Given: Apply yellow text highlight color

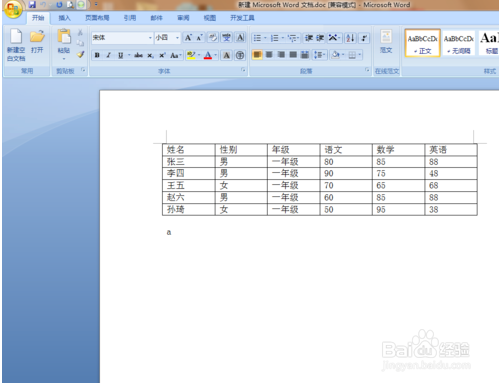Looking at the screenshot, I should point(191,55).
